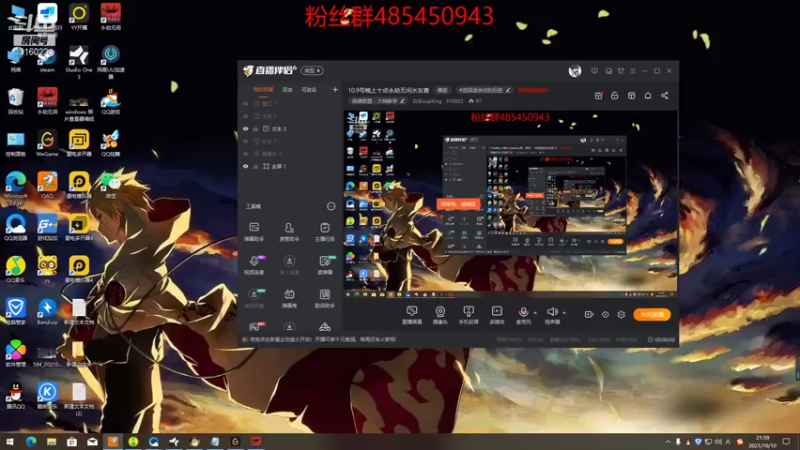Click the taskbar clock showing 21:59
The image size is (800, 450).
point(762,441)
